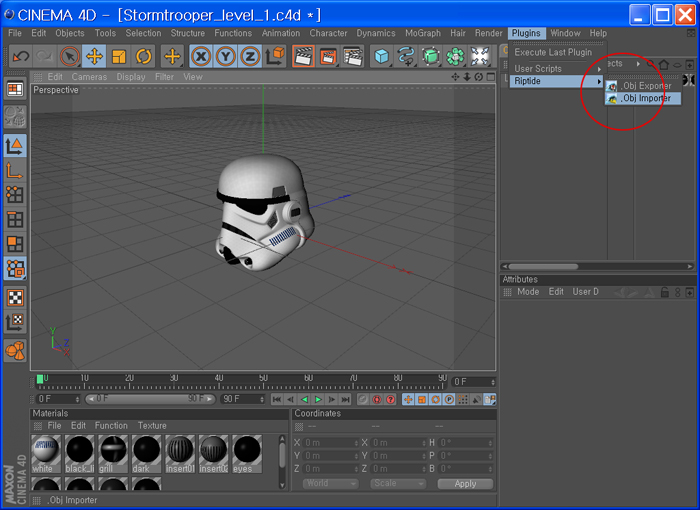Image resolution: width=700 pixels, height=510 pixels.
Task: Click the orange primitives icon in left sidebar
Action: click(x=15, y=351)
